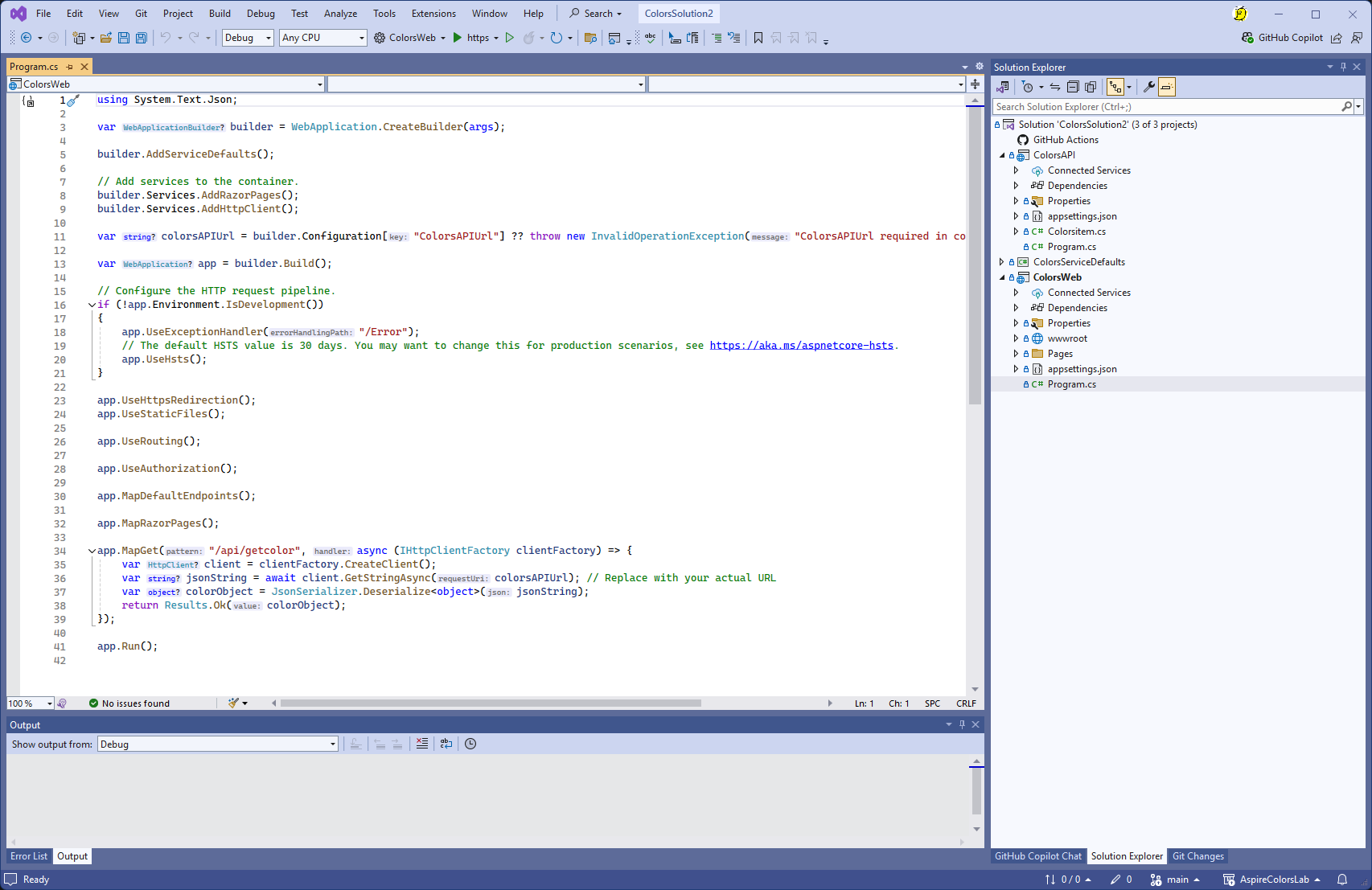The image size is (1372, 890).
Task: Switch to the Git Changes tab
Action: click(x=1197, y=856)
